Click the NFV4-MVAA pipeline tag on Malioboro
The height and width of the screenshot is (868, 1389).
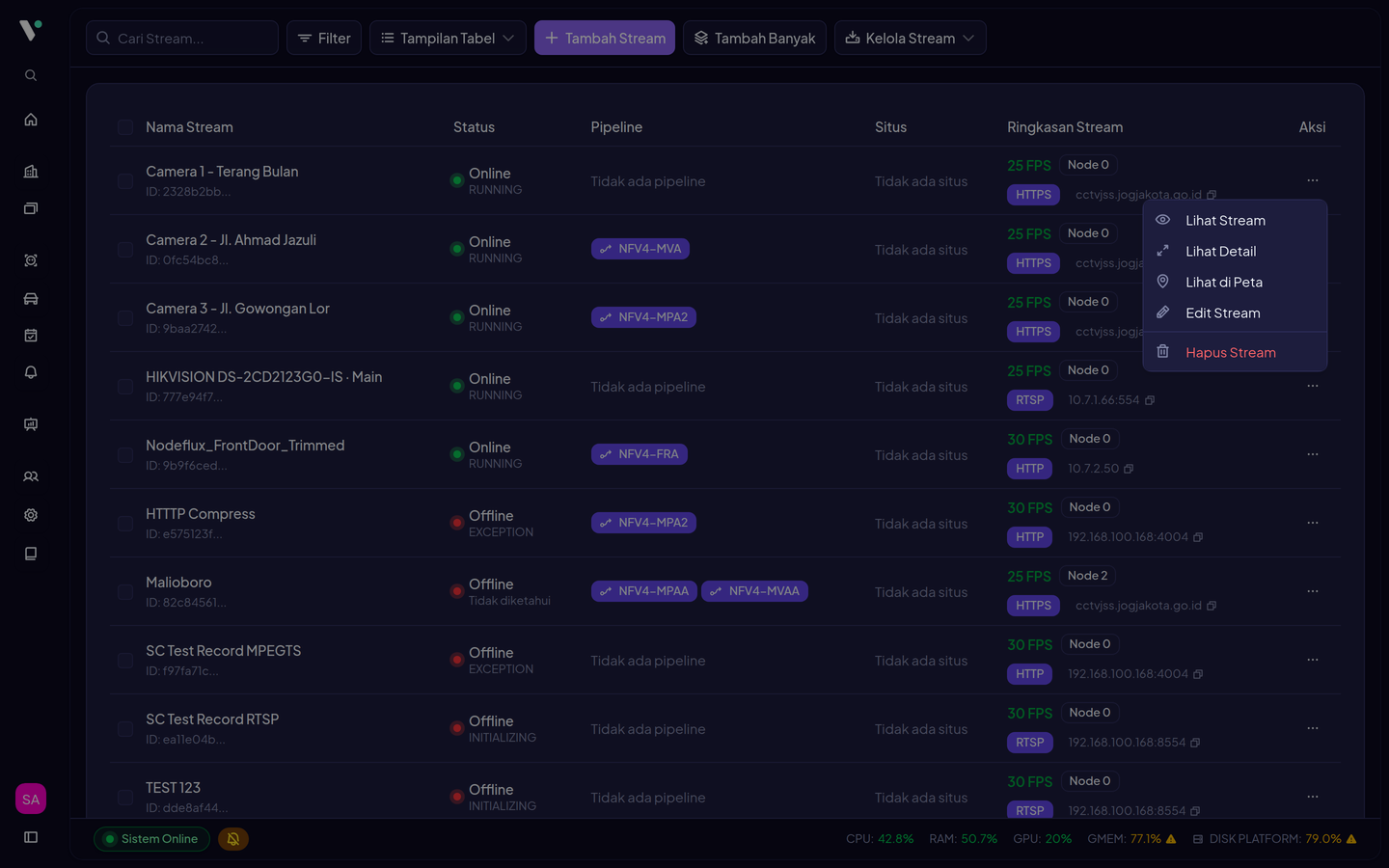pyautogui.click(x=754, y=591)
